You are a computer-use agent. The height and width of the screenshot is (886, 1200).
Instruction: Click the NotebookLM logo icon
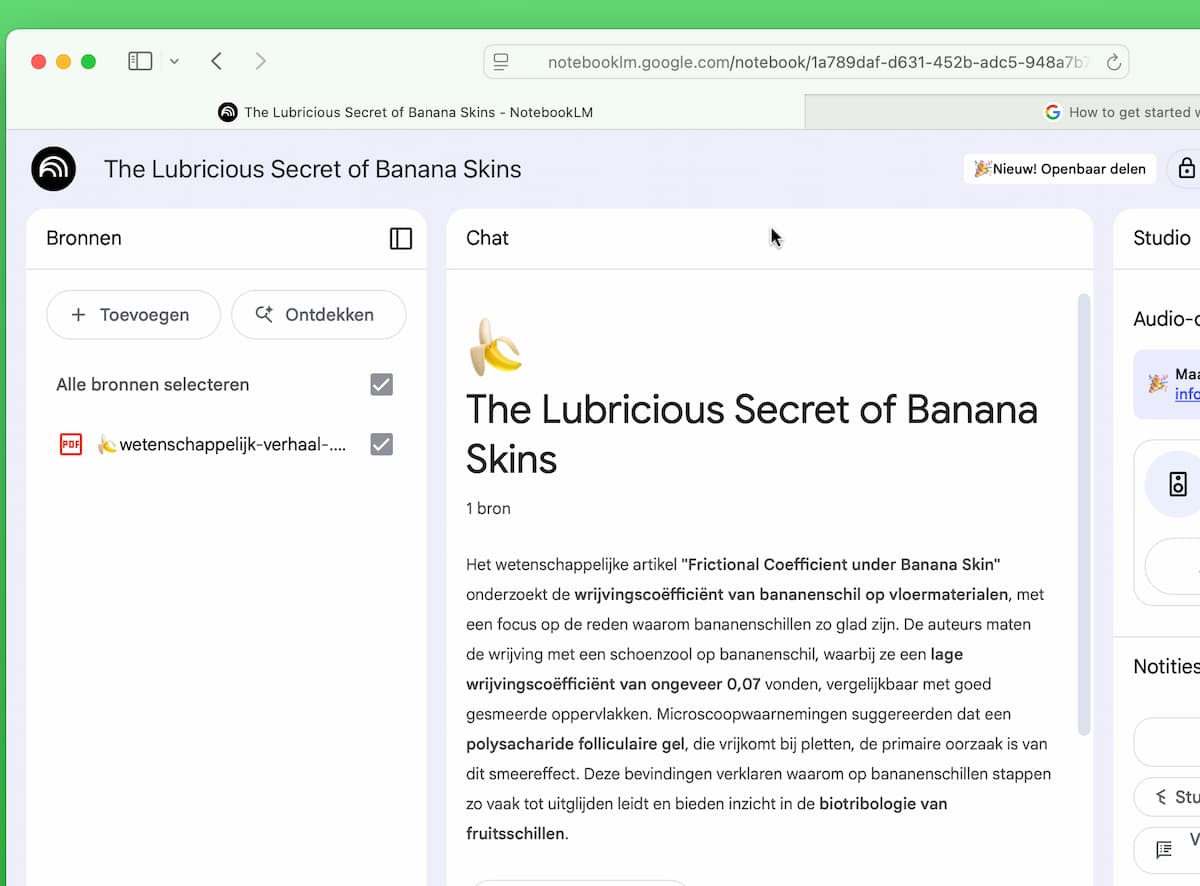pos(53,169)
